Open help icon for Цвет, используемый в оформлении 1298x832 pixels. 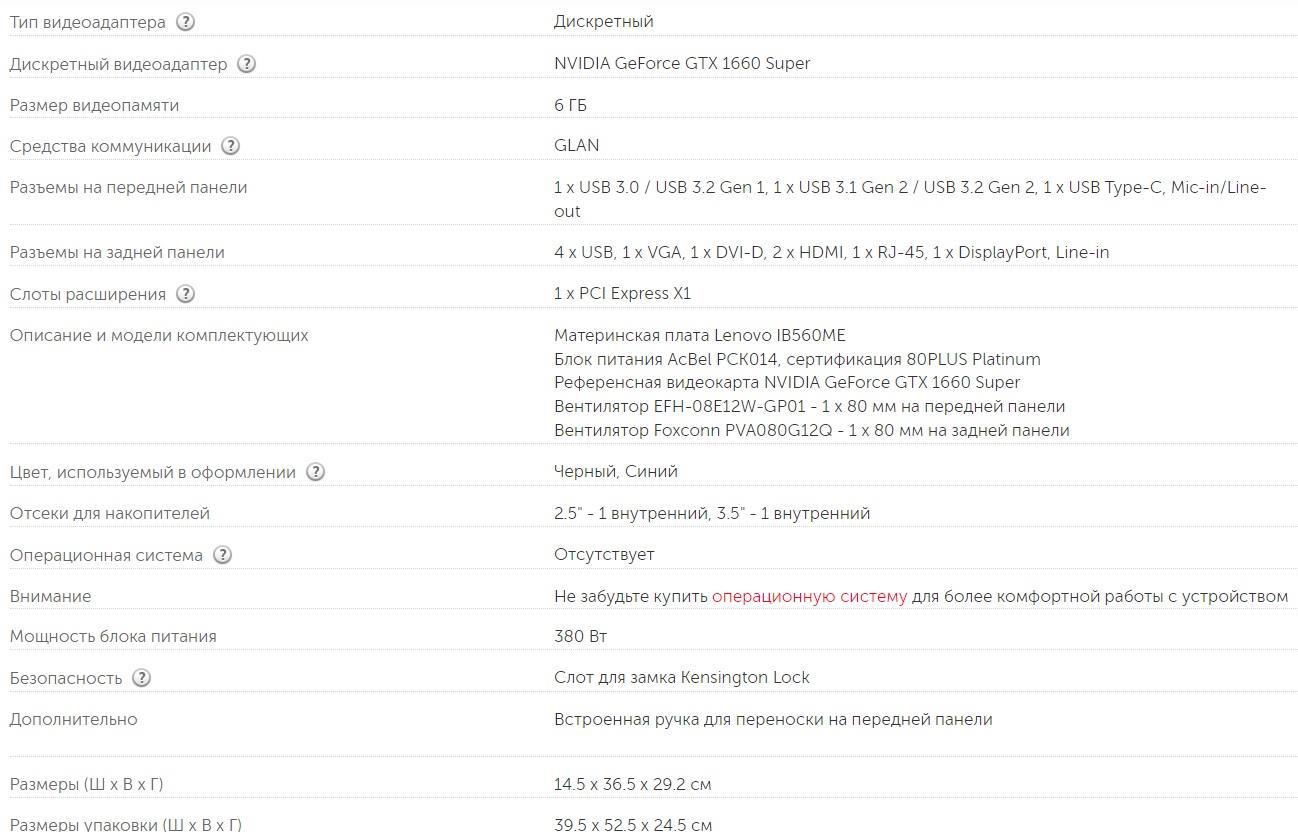click(315, 472)
